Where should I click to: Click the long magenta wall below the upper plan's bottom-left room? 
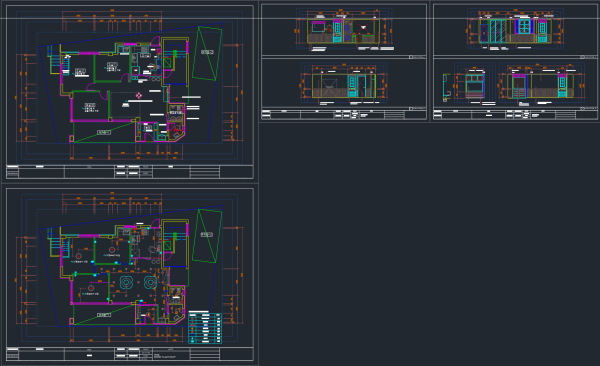(x=104, y=121)
